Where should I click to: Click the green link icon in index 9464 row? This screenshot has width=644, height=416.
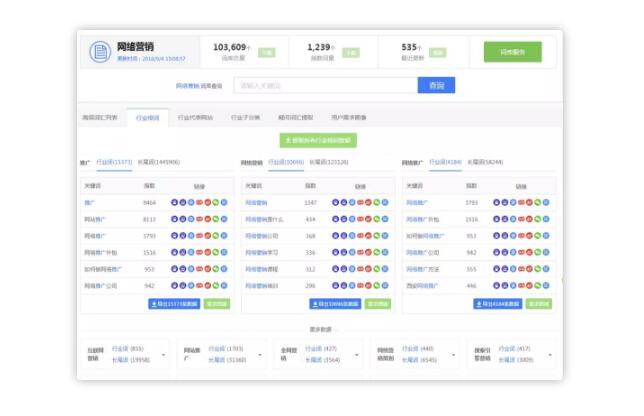(216, 202)
